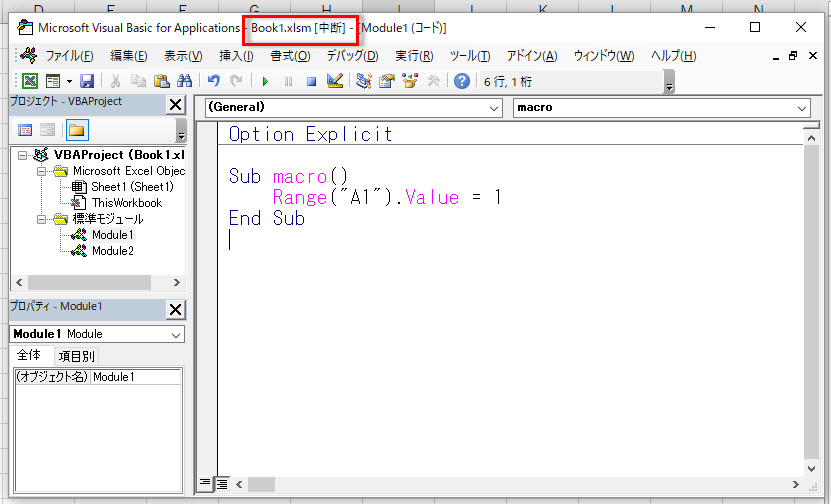This screenshot has height=504, width=831.
Task: Close the Properties - Module1 panel
Action: click(175, 310)
